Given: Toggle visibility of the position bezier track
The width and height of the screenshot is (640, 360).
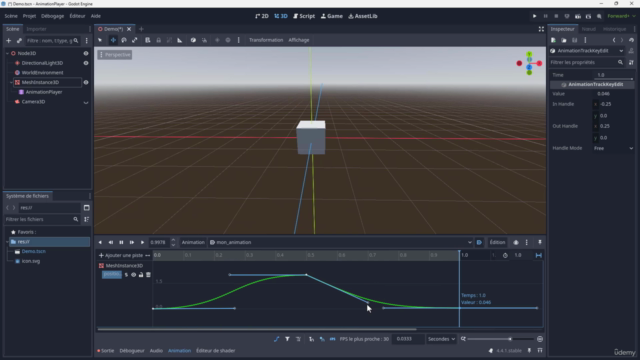Looking at the screenshot, I should click(x=133, y=275).
